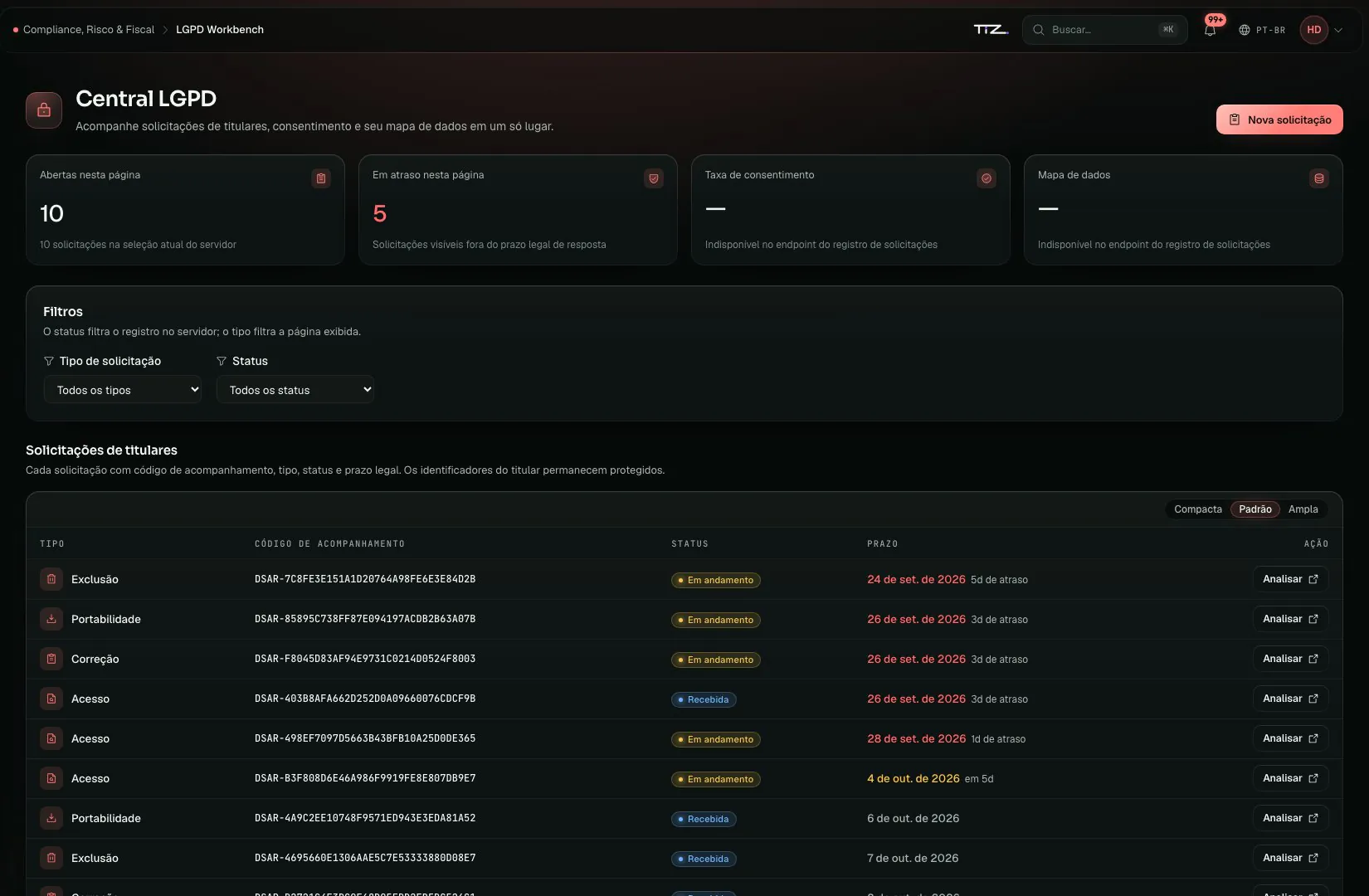The width and height of the screenshot is (1369, 896).
Task: Switch table density to Compacta
Action: (1198, 509)
